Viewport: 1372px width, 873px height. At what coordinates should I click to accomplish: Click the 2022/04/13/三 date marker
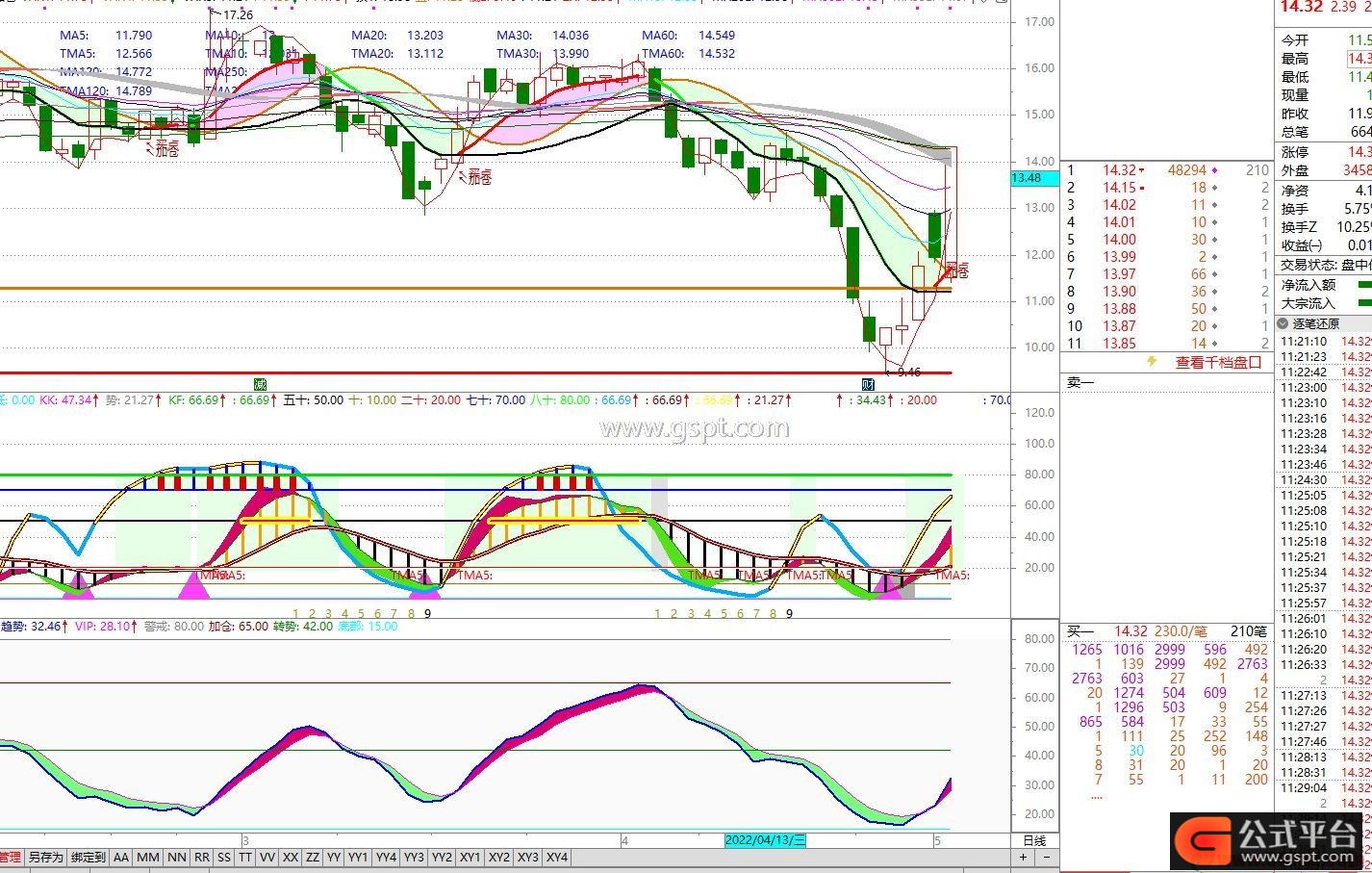pyautogui.click(x=766, y=840)
